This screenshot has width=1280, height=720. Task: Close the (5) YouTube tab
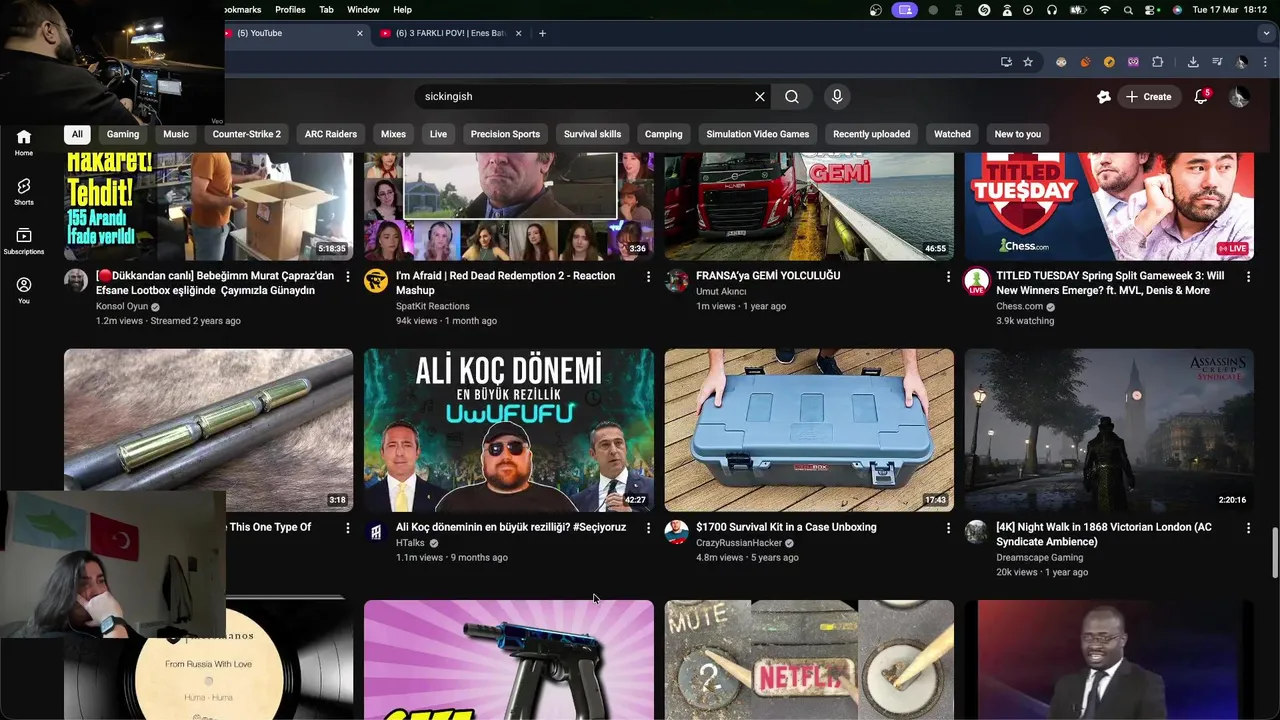[360, 33]
